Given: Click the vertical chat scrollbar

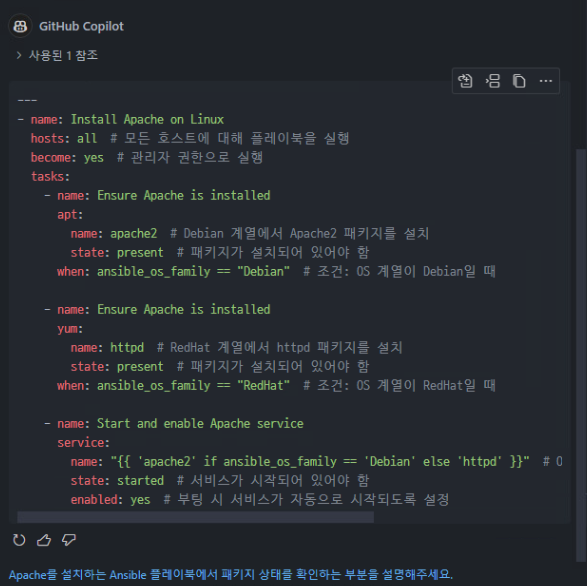Looking at the screenshot, I should coord(581,355).
